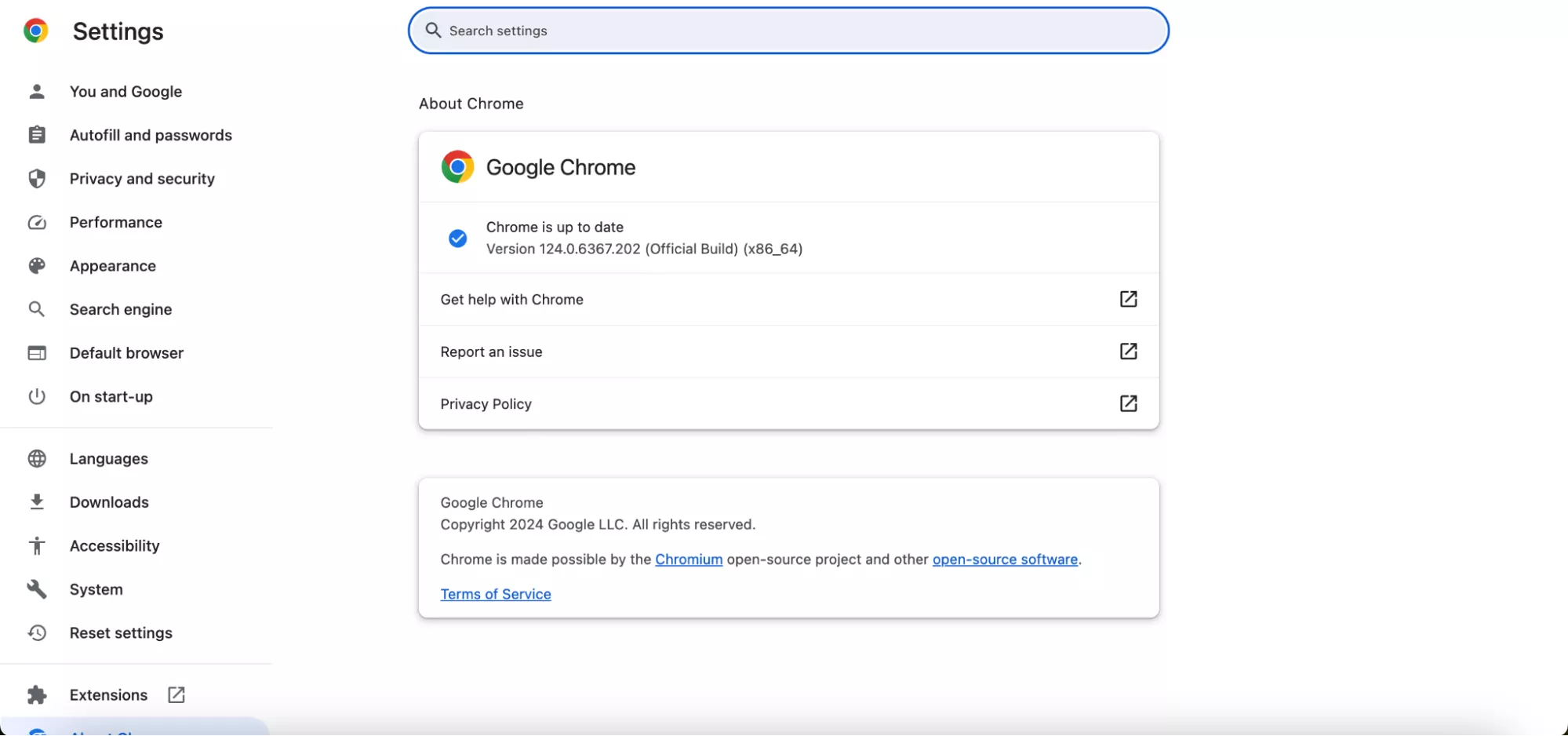Open the Search engine settings section
1568x736 pixels.
121,309
